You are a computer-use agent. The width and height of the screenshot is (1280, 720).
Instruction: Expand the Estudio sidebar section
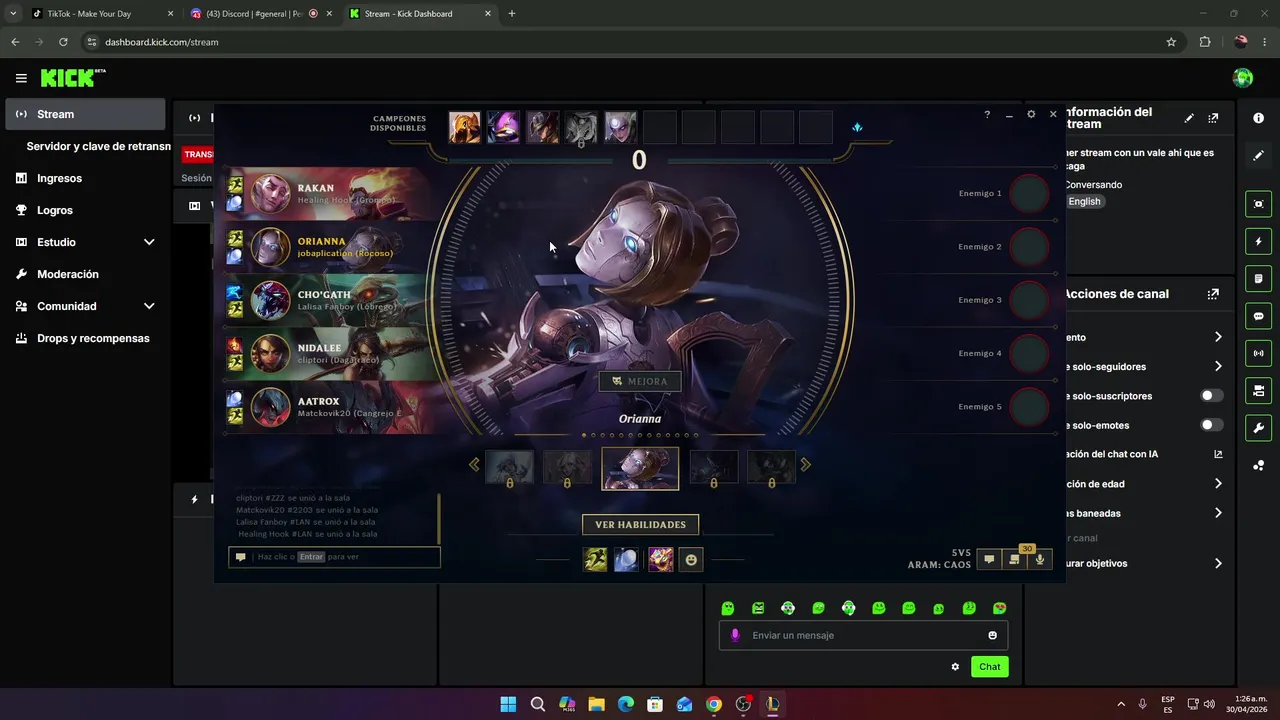(149, 242)
